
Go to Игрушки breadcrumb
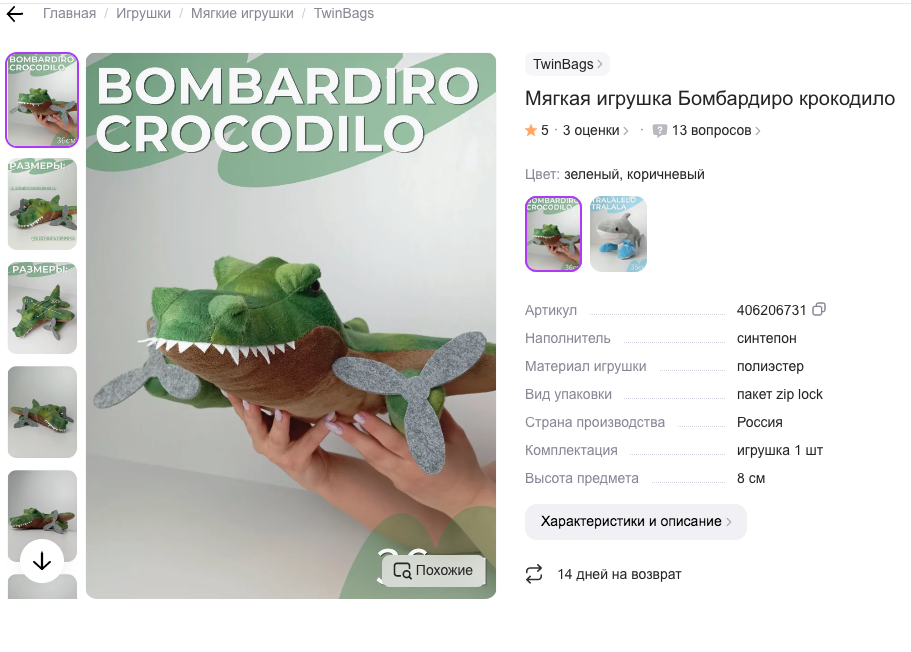[144, 13]
